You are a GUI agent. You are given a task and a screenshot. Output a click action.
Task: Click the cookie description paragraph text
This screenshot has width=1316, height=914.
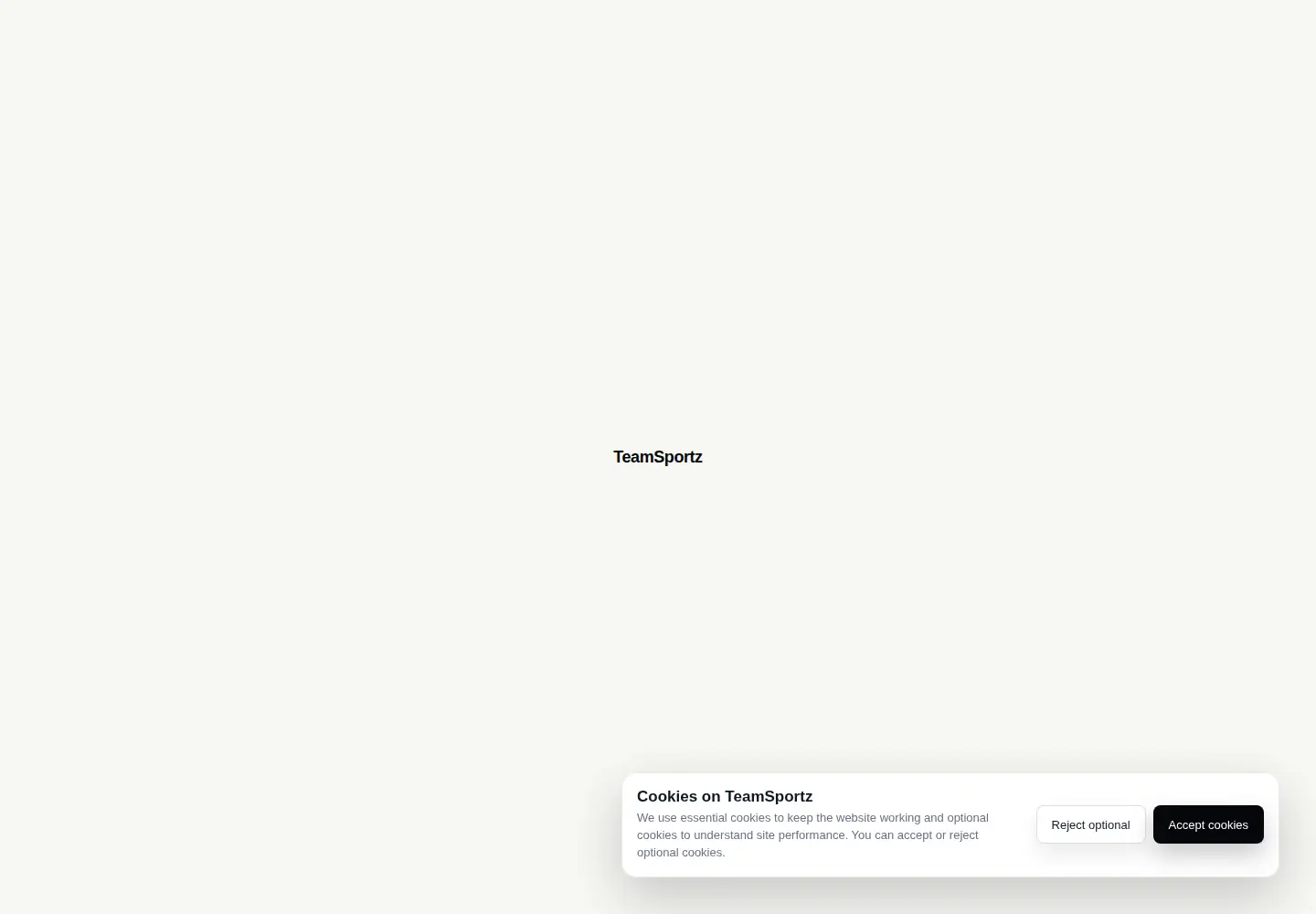tap(813, 834)
